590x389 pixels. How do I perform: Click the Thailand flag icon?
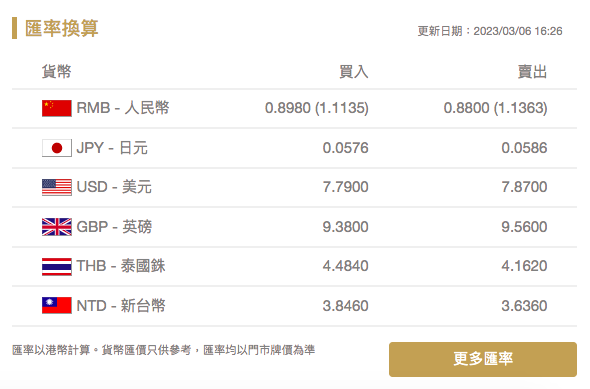(x=56, y=266)
